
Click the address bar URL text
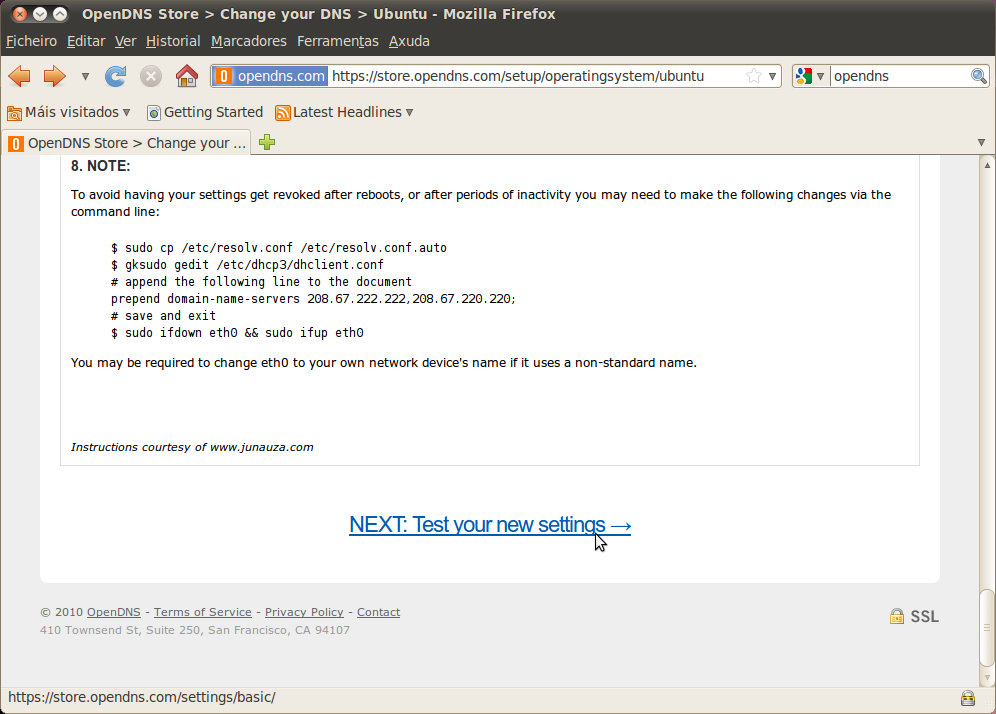click(x=518, y=76)
